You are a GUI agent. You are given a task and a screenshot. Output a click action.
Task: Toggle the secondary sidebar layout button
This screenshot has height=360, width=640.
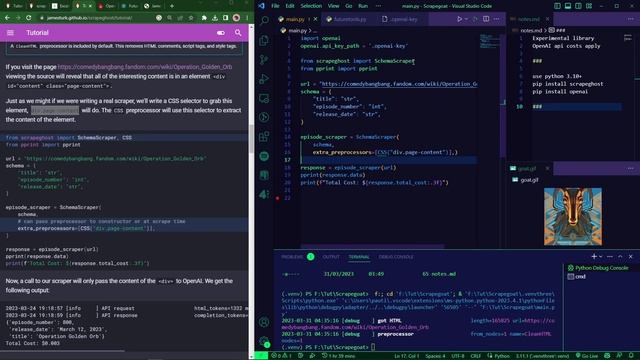[578, 6]
